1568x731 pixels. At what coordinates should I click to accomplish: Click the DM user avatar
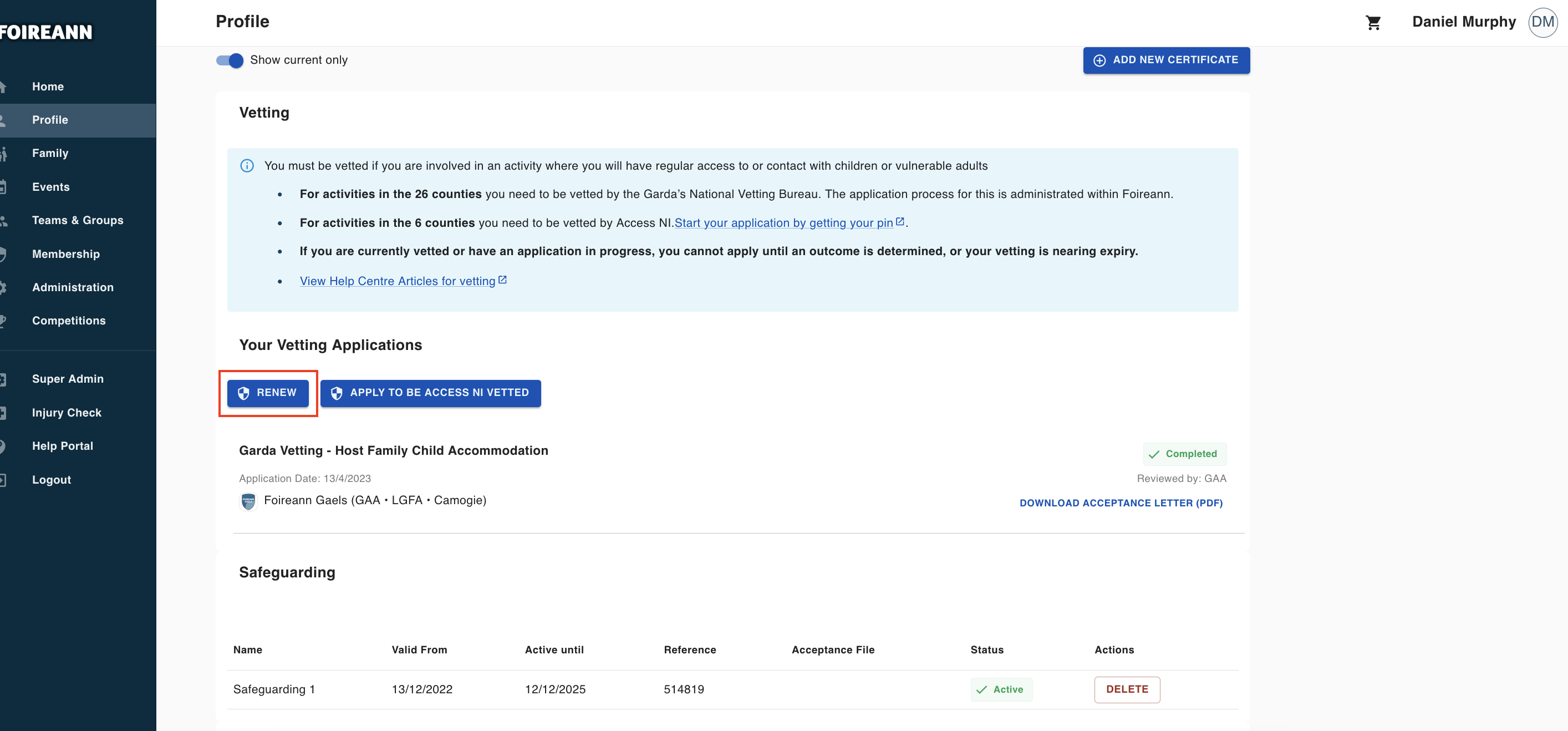(1542, 23)
